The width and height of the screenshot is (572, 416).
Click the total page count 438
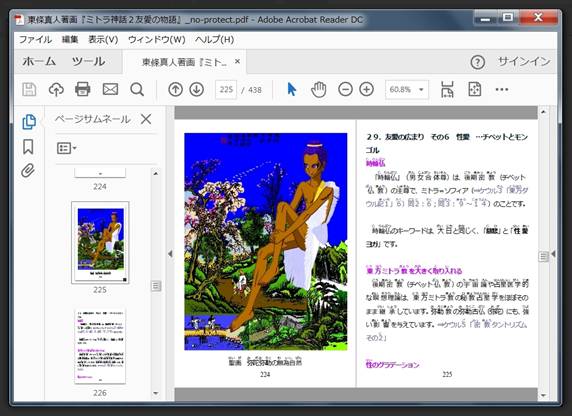coord(255,90)
